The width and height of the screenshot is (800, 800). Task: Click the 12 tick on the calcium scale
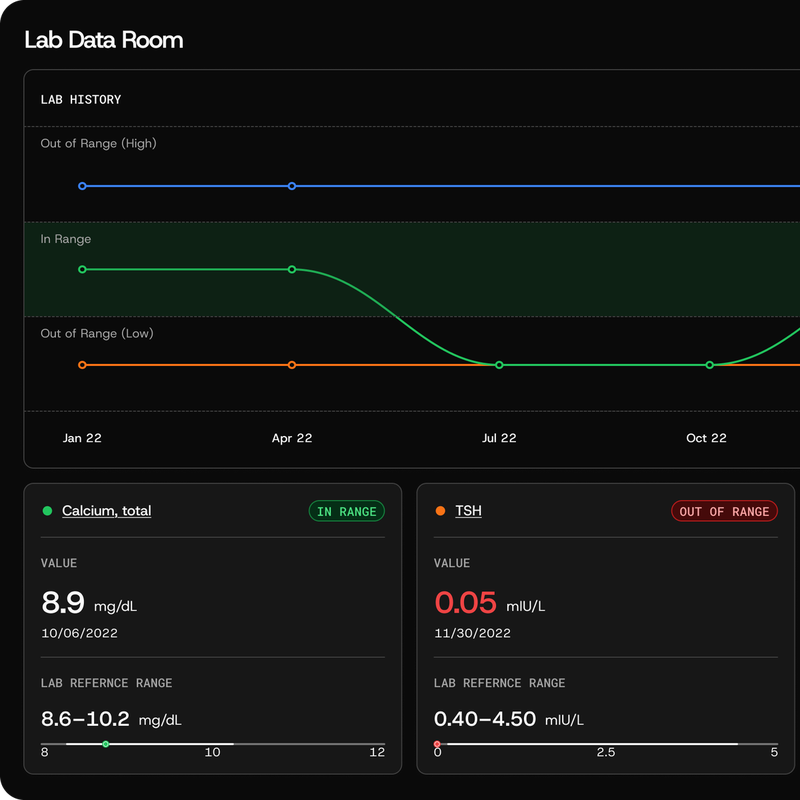tap(377, 752)
